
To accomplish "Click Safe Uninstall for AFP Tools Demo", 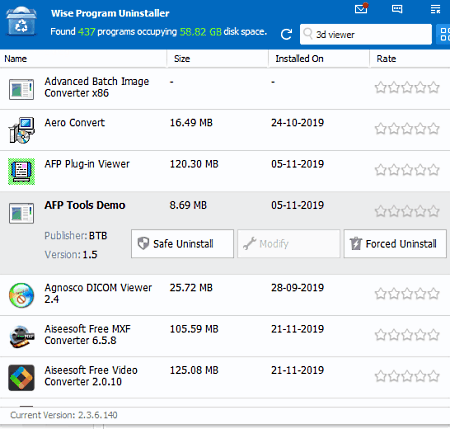I will pos(182,244).
